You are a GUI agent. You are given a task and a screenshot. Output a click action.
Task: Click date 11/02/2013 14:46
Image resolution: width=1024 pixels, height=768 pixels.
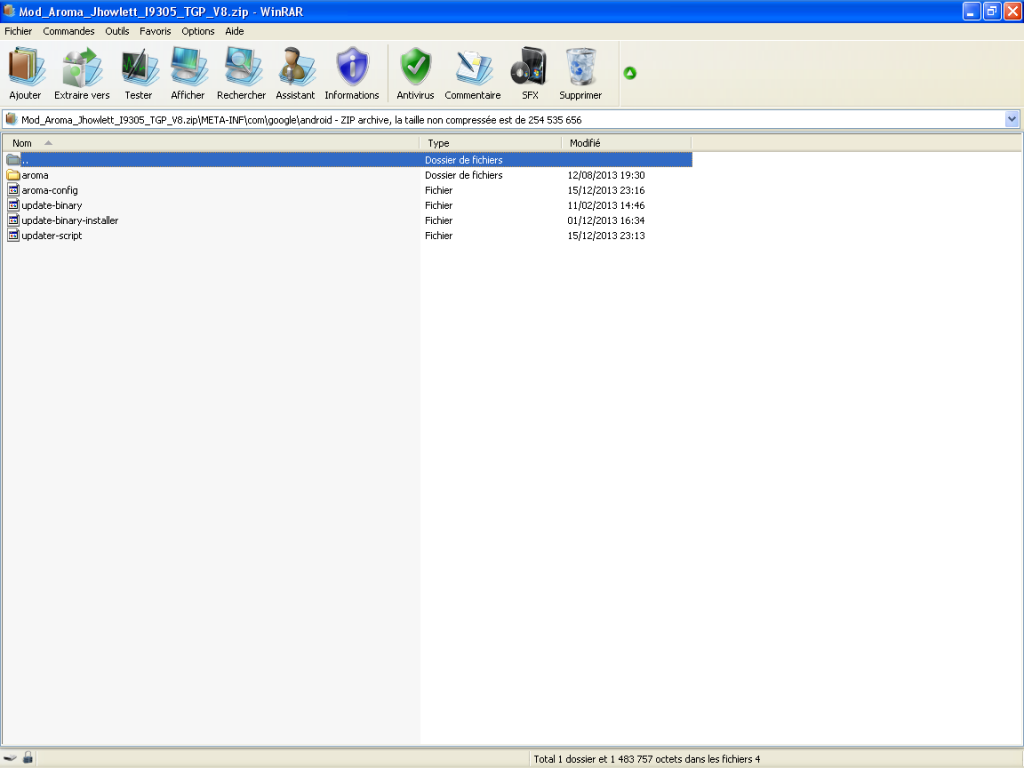coord(606,205)
